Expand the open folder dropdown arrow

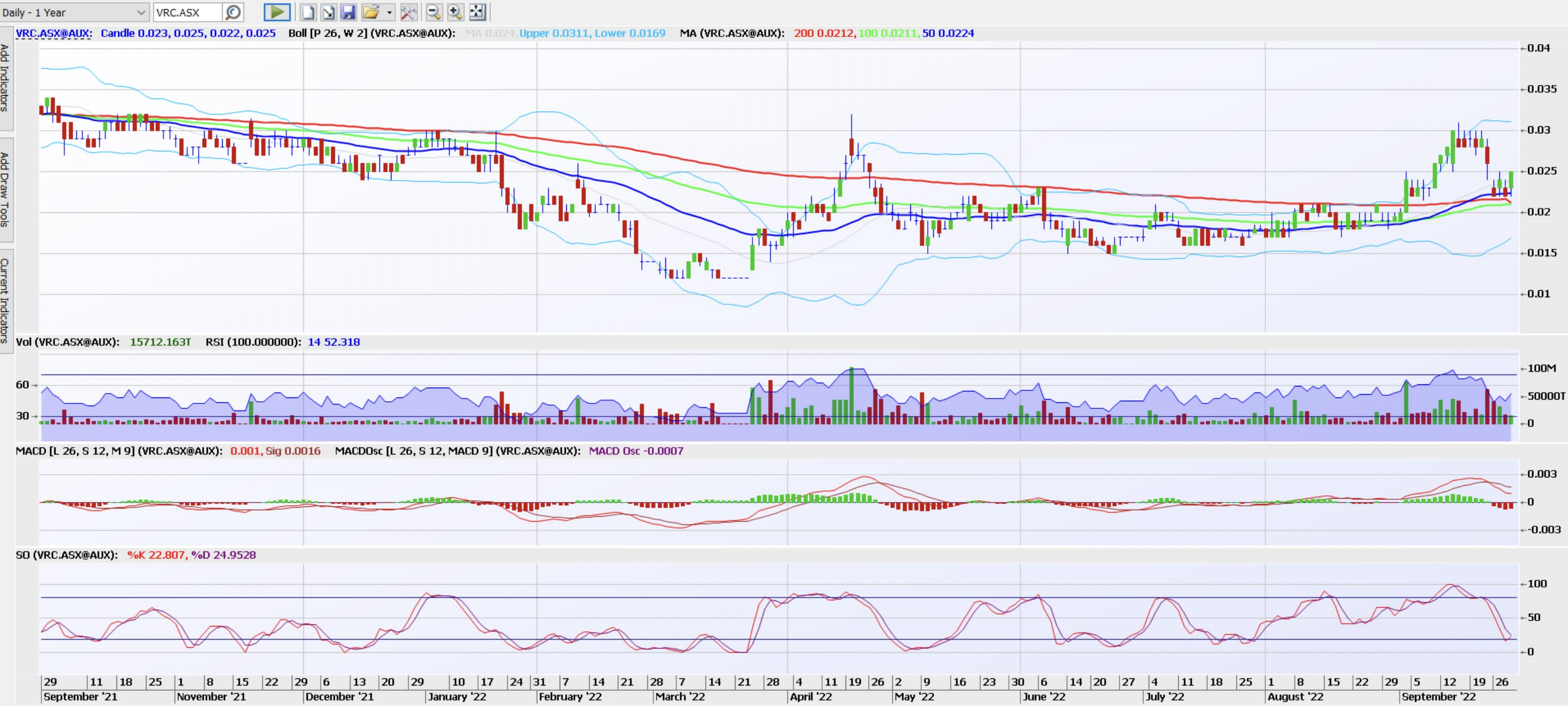(x=390, y=12)
